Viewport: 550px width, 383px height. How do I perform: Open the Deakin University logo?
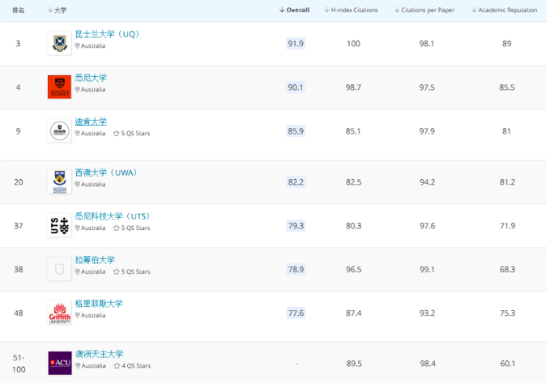(x=60, y=131)
